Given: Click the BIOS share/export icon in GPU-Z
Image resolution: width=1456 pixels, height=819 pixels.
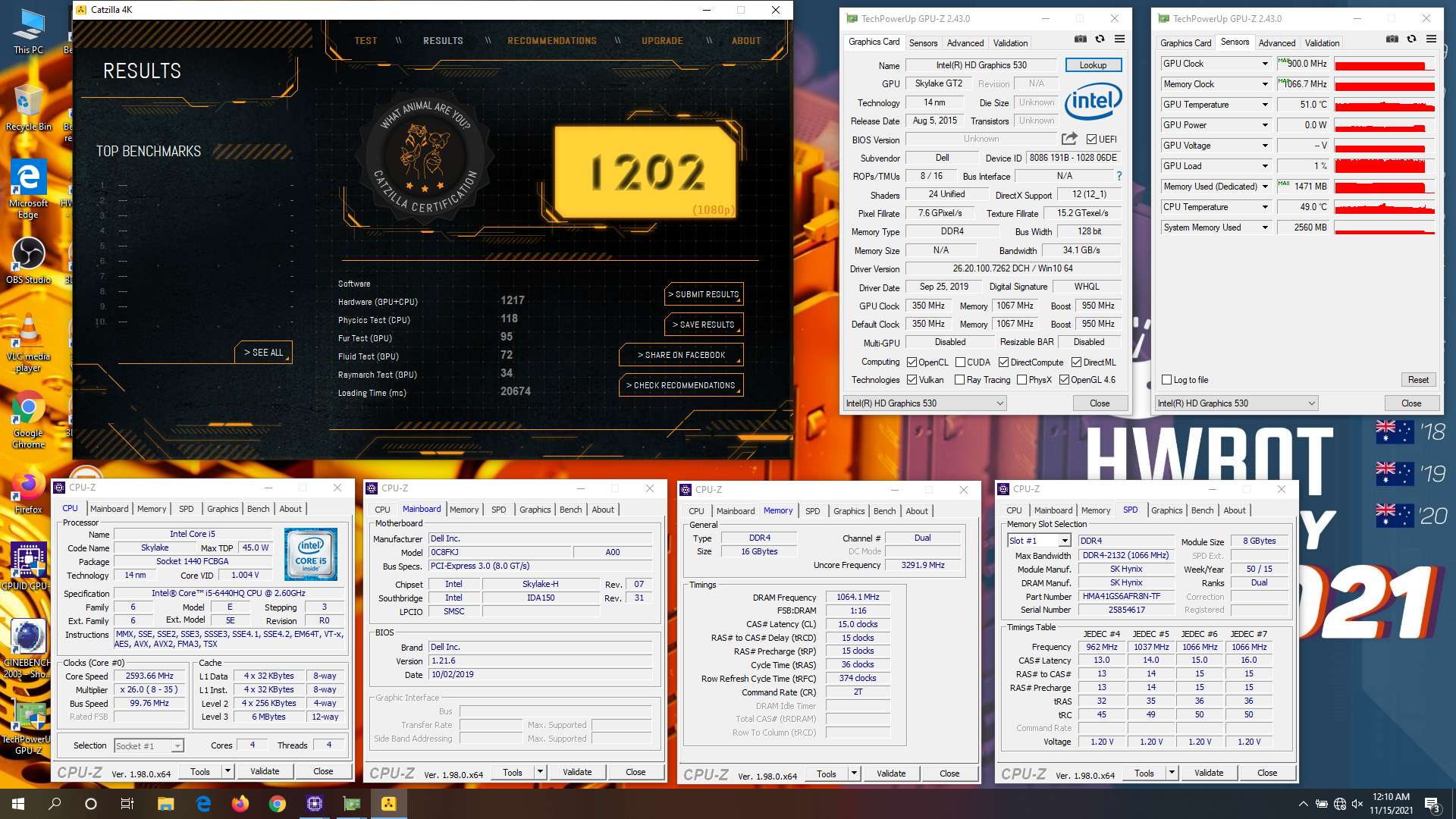Looking at the screenshot, I should 1069,139.
